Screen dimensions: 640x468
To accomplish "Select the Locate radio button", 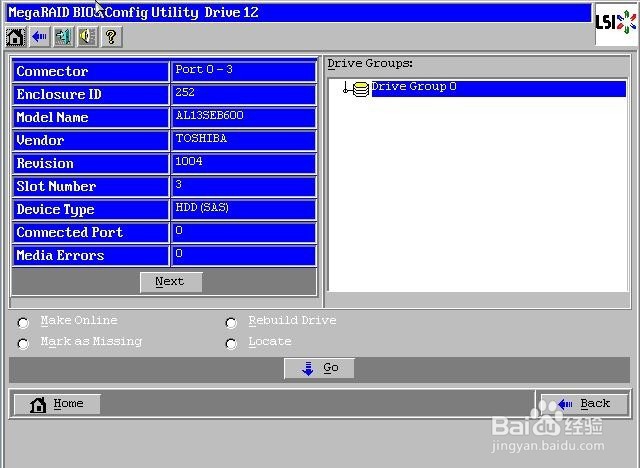I will [231, 344].
